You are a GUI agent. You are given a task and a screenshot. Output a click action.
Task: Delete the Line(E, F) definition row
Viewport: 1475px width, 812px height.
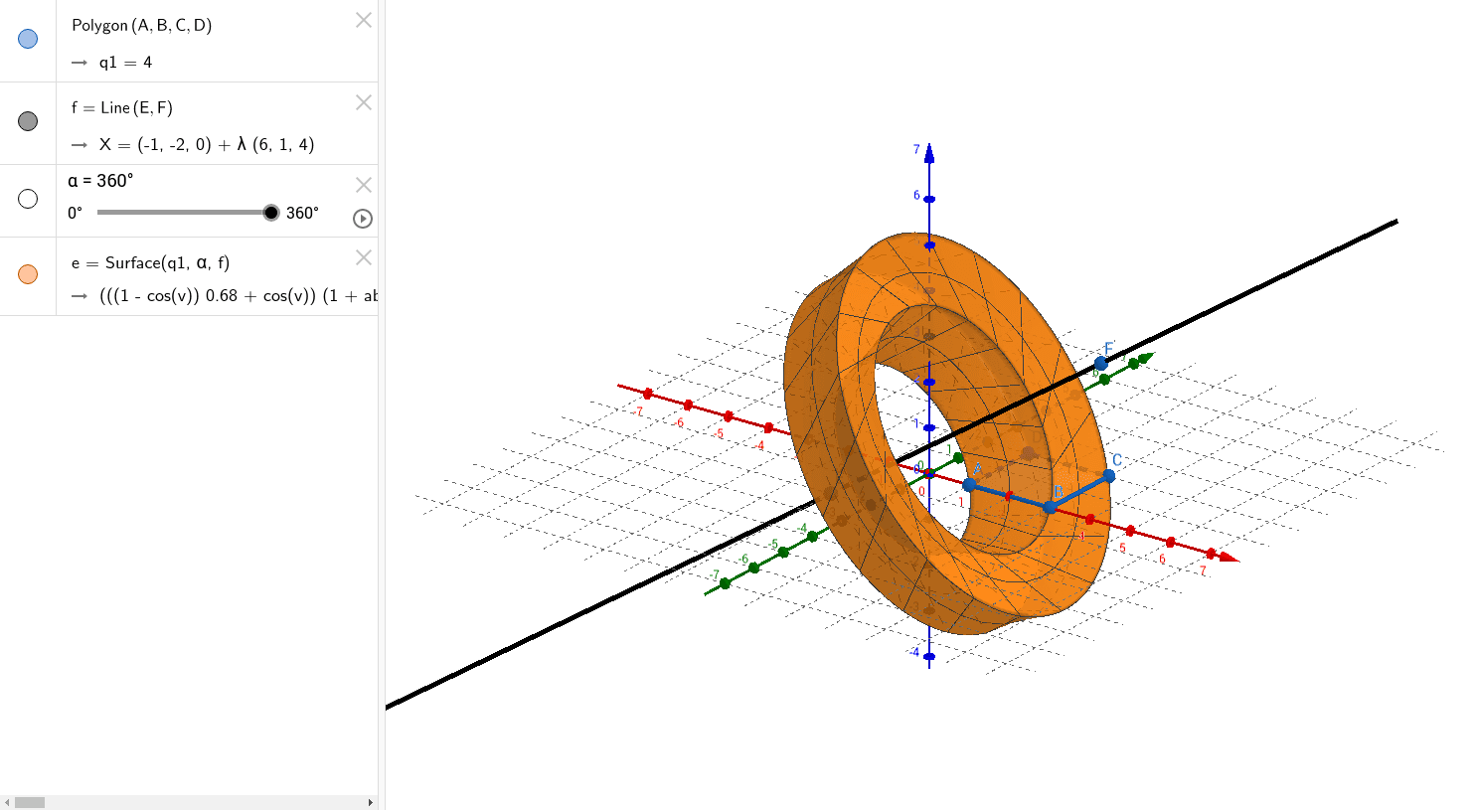(363, 102)
